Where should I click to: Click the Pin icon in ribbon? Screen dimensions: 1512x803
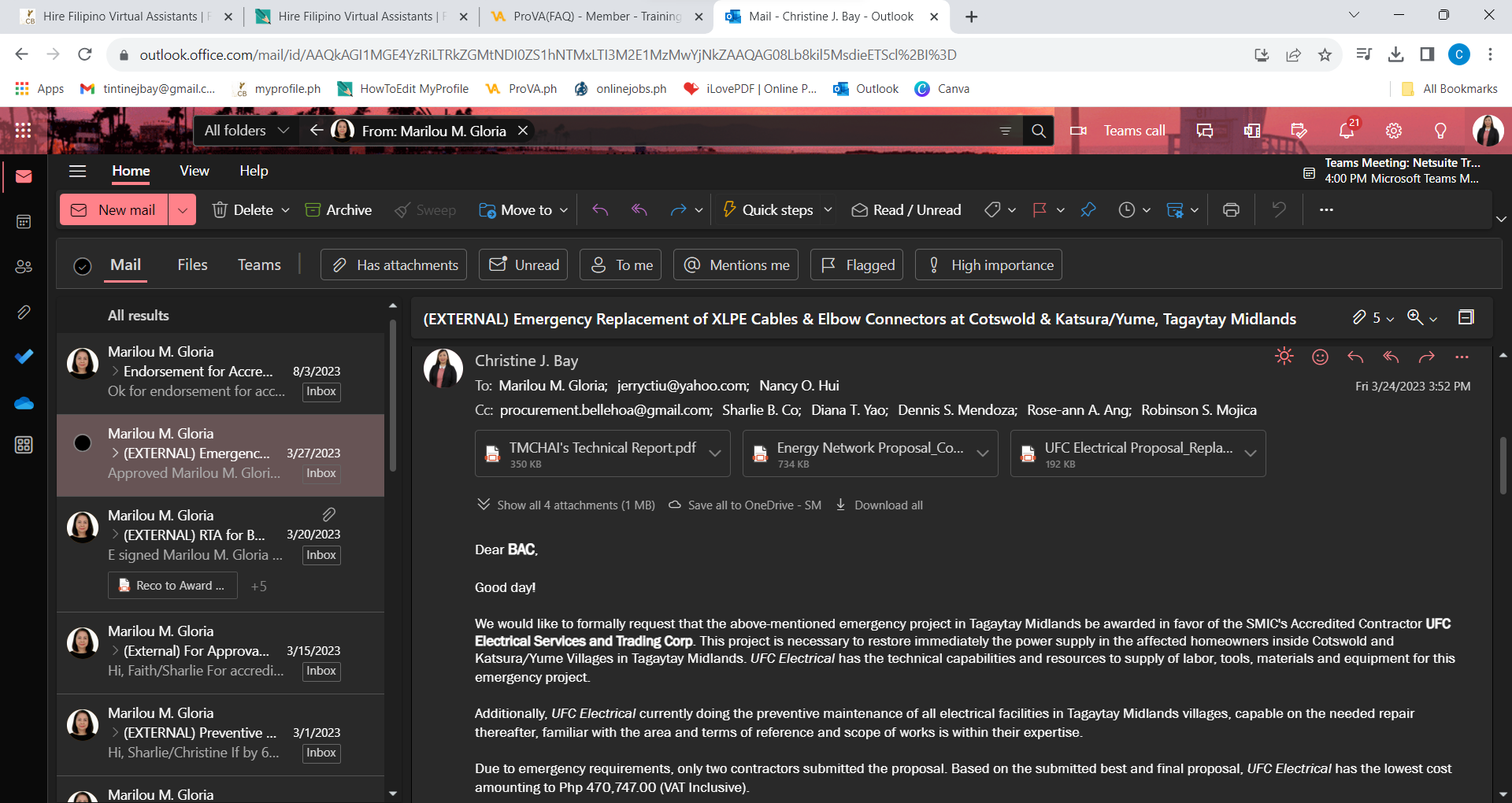pyautogui.click(x=1088, y=210)
